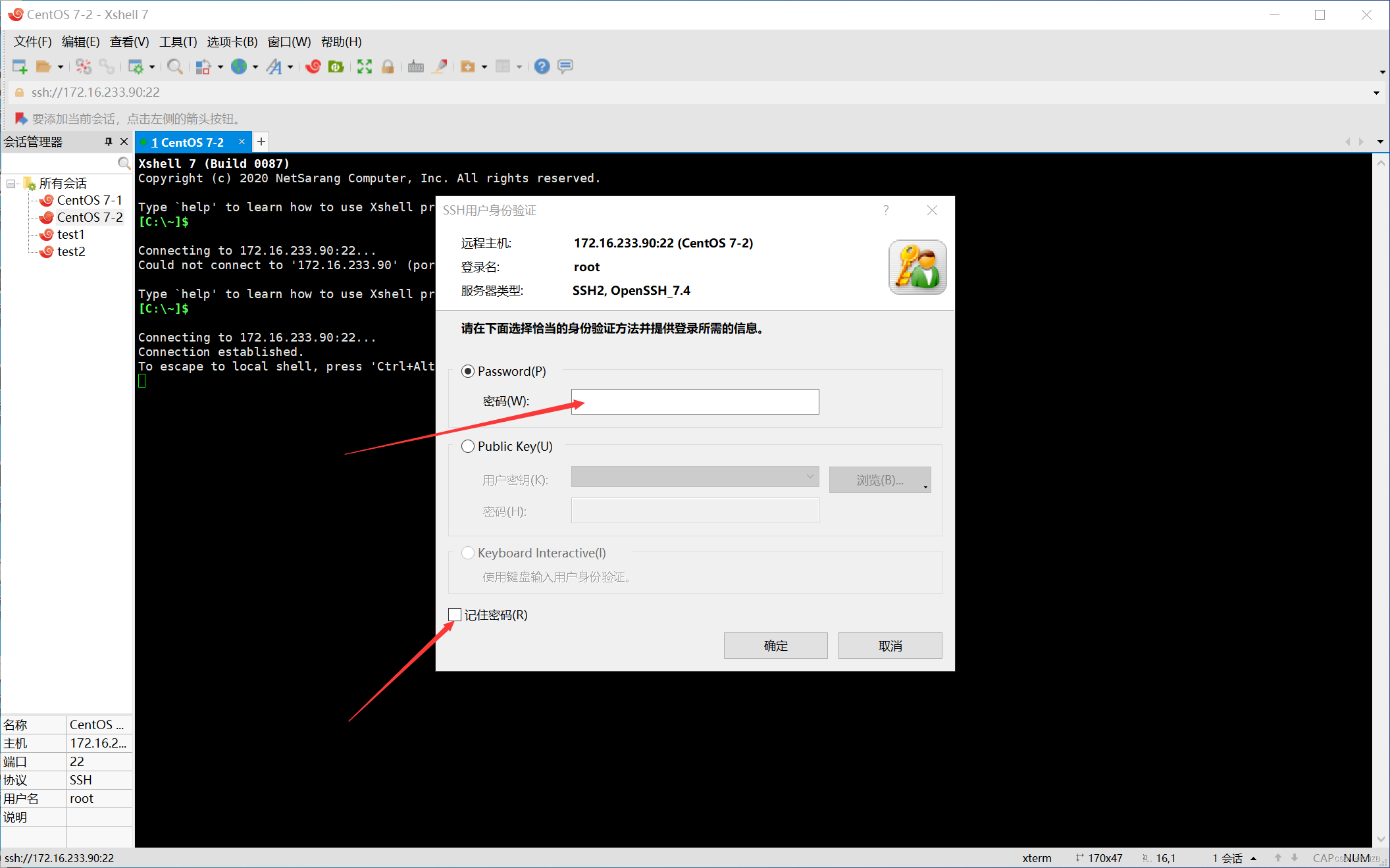Expand the address bar dropdown arrow
This screenshot has width=1390, height=868.
(1376, 93)
